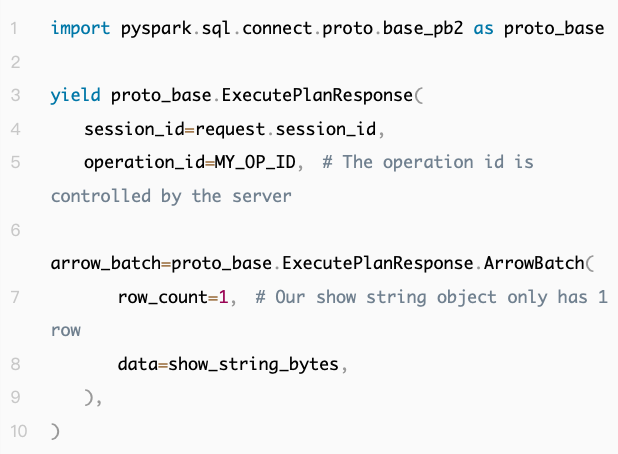Screen dimensions: 618x454
Task: Click the numeric value 1 after row_count=
Action: (223, 297)
